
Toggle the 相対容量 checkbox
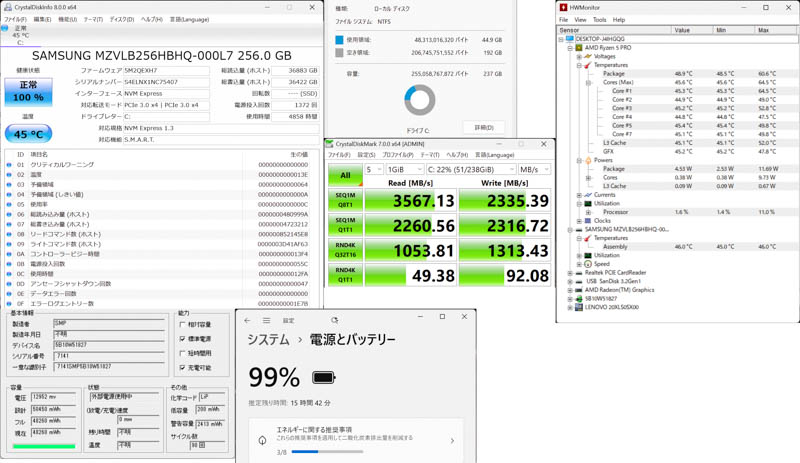pyautogui.click(x=183, y=325)
